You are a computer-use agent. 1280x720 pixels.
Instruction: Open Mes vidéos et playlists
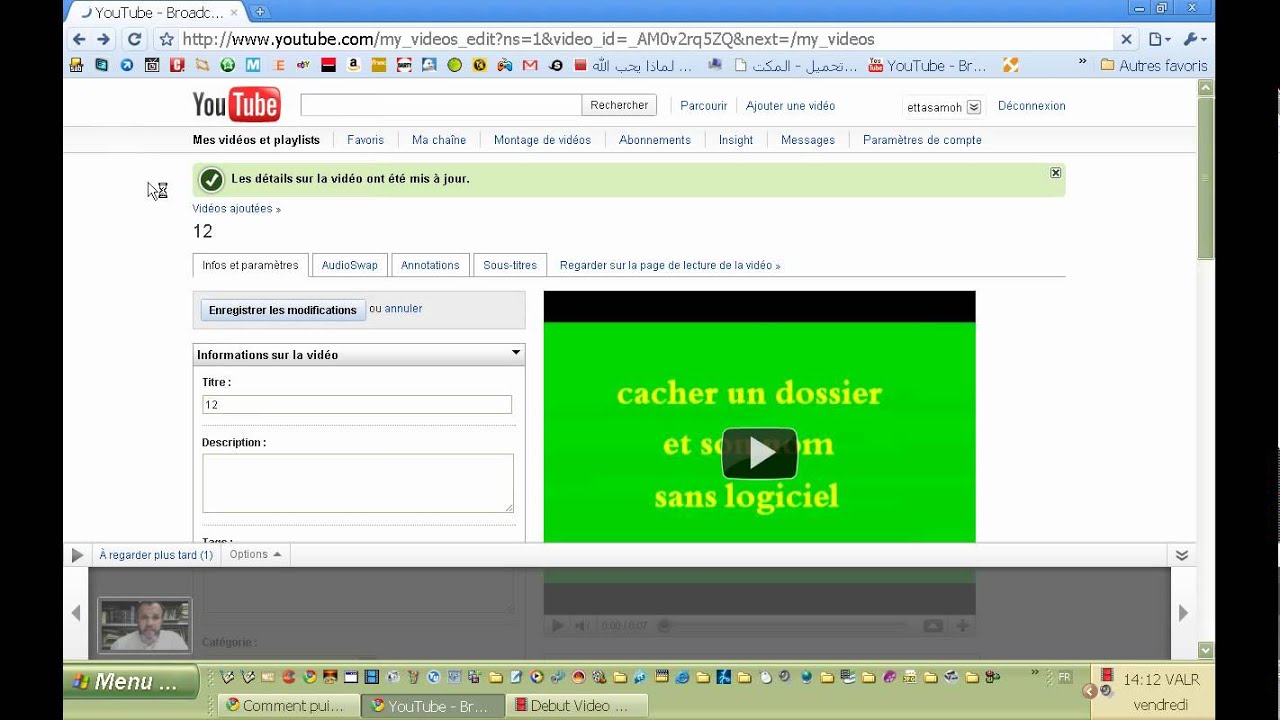[256, 140]
